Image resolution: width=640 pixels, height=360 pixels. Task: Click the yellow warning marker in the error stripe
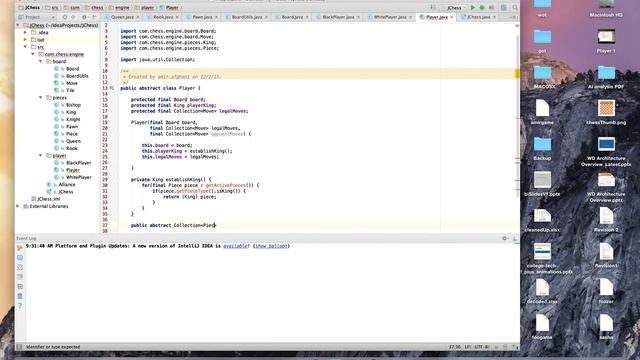[517, 73]
